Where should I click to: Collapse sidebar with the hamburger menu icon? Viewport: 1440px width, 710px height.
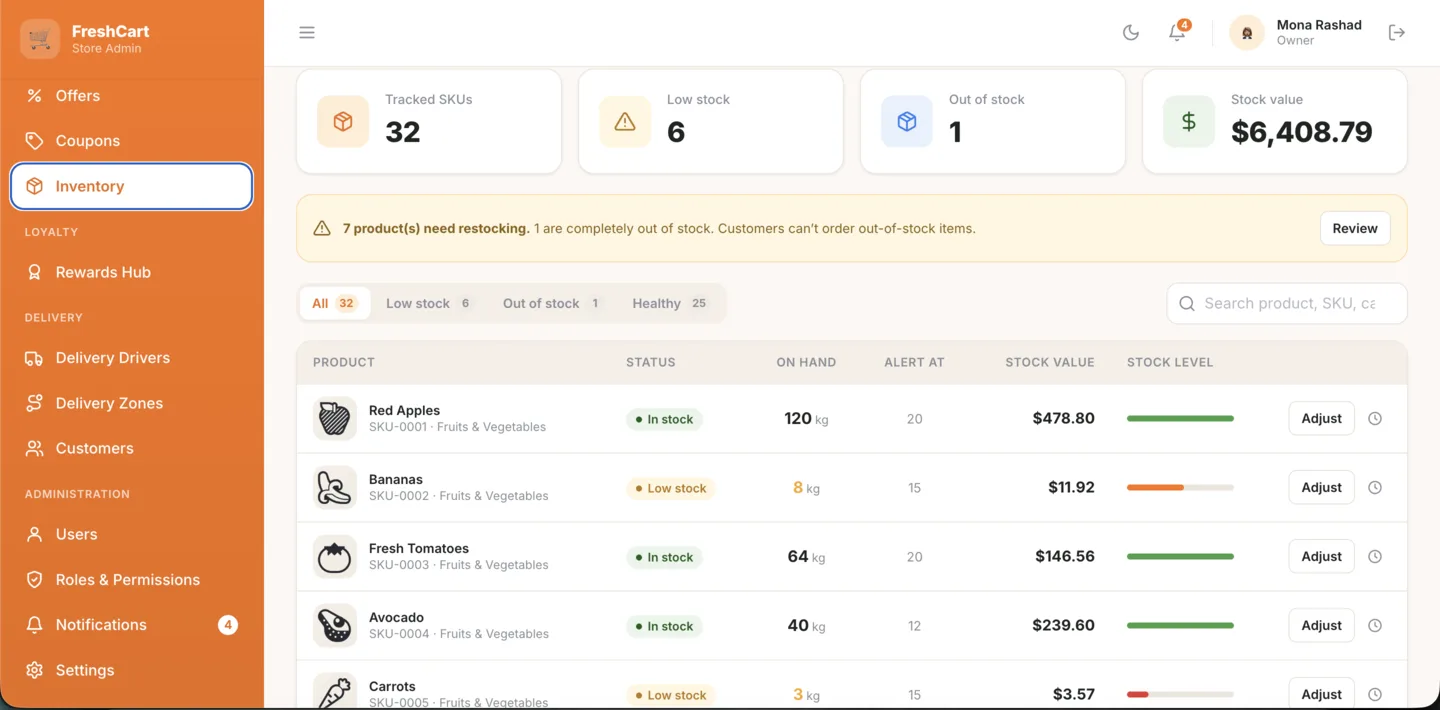(307, 32)
